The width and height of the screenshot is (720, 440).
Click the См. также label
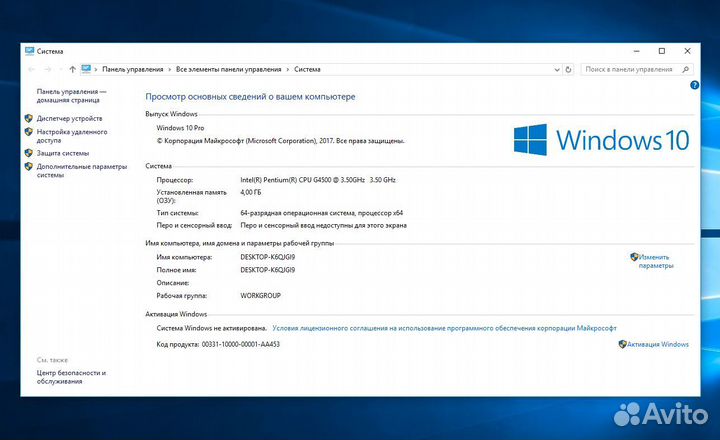(x=52, y=360)
